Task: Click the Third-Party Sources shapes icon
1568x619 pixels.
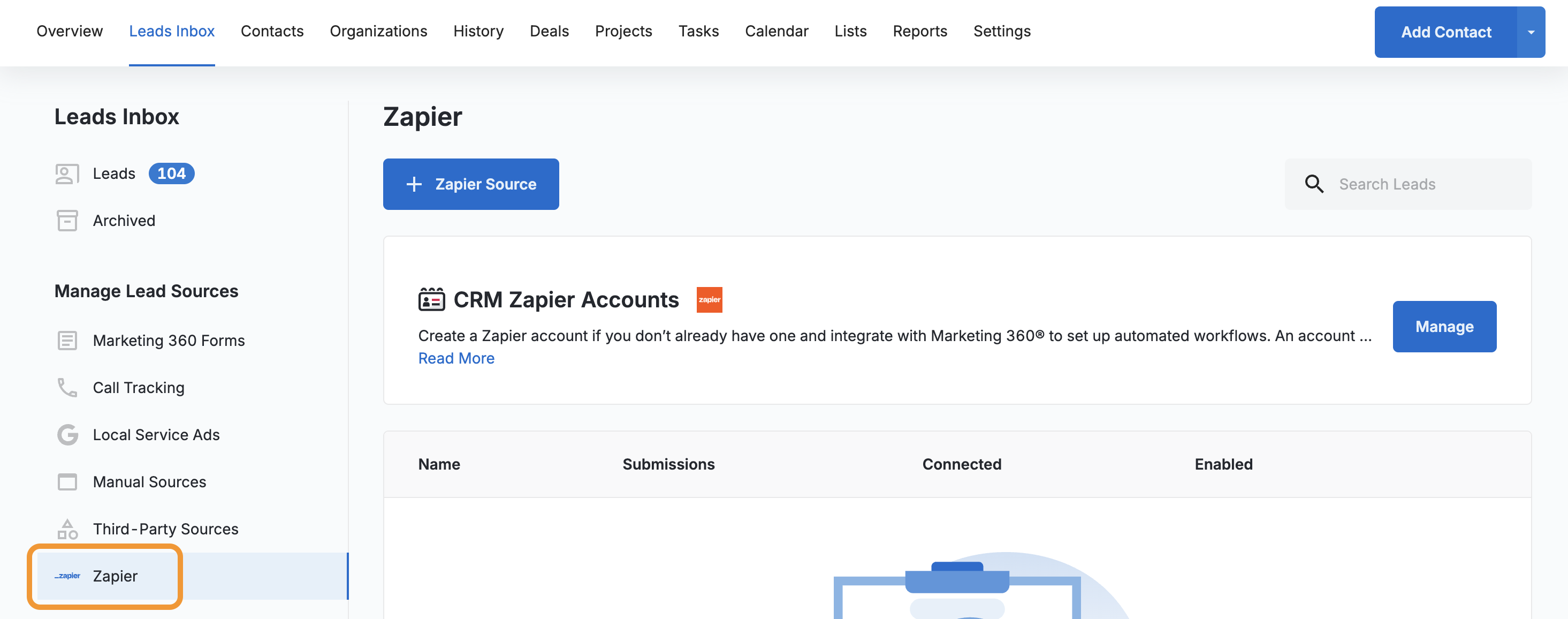Action: (x=67, y=529)
